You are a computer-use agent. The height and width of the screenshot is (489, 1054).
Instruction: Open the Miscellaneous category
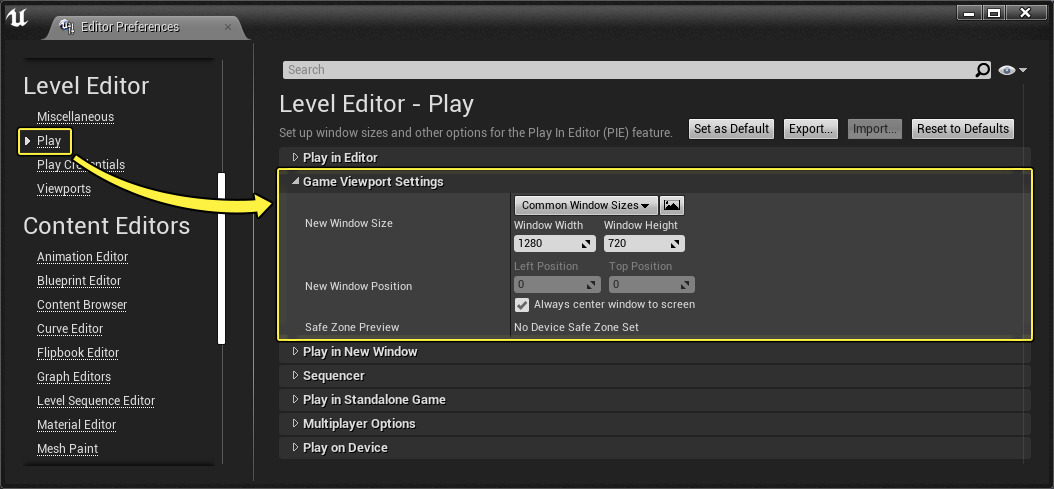tap(75, 116)
